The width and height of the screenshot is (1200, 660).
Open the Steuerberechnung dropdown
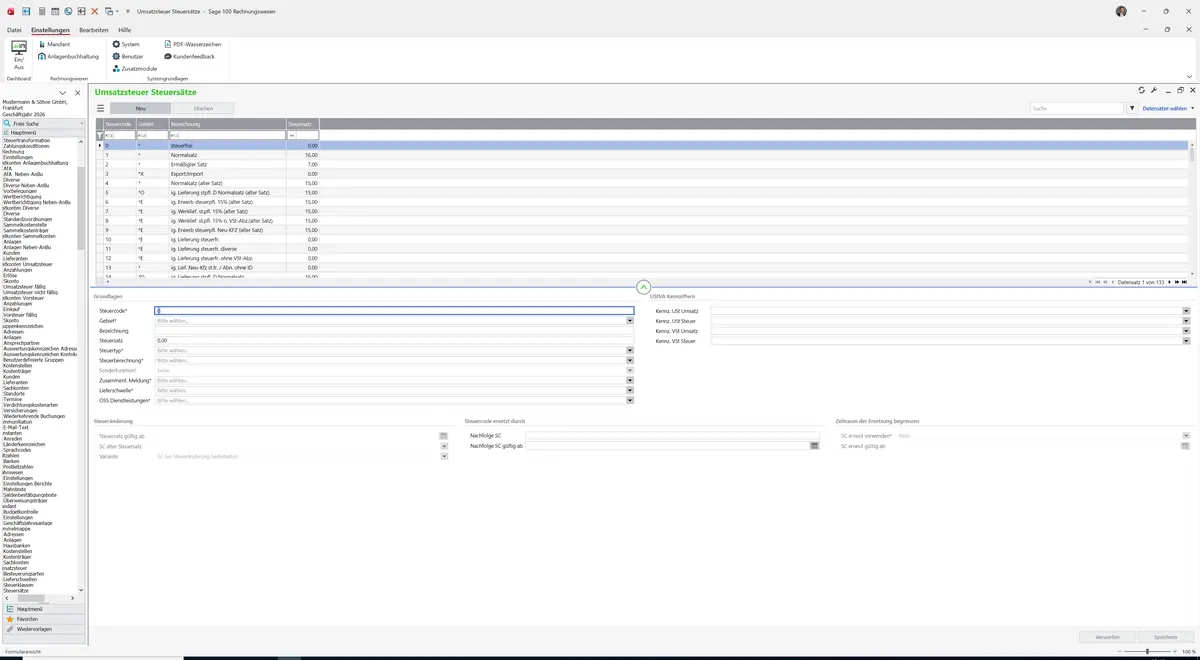click(x=630, y=361)
